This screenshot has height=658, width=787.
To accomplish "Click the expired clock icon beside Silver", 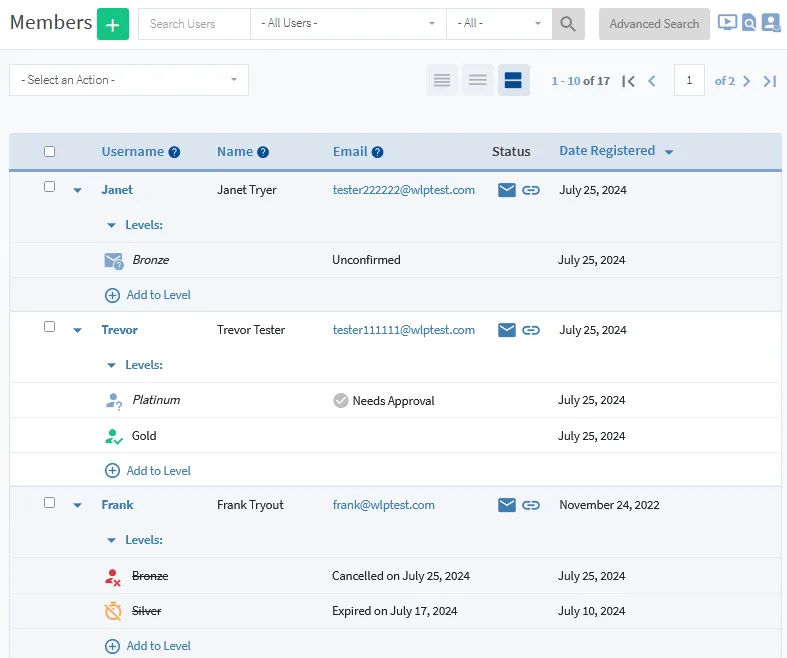I will point(113,611).
